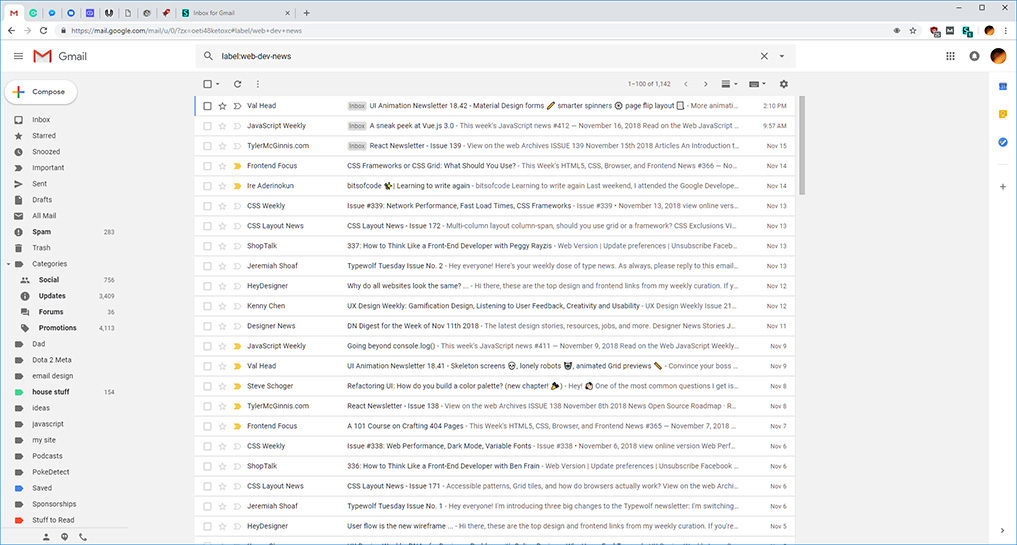The image size is (1017, 545).
Task: Star the CSS Weekly Issue #339 email
Action: pos(222,206)
